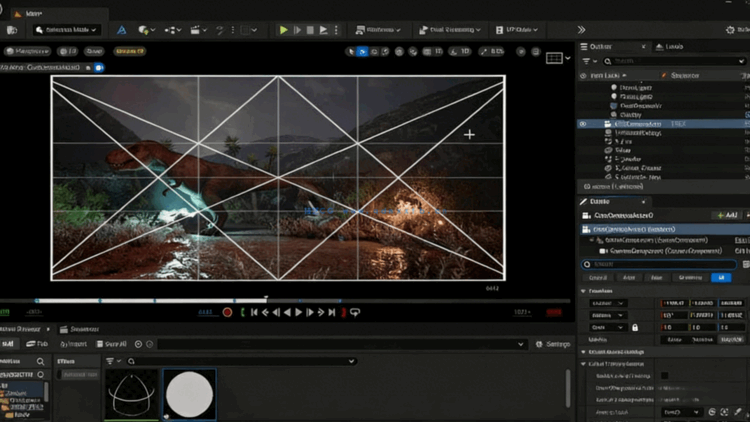
Task: Open the expand toolbar double-chevron
Action: (x=581, y=30)
